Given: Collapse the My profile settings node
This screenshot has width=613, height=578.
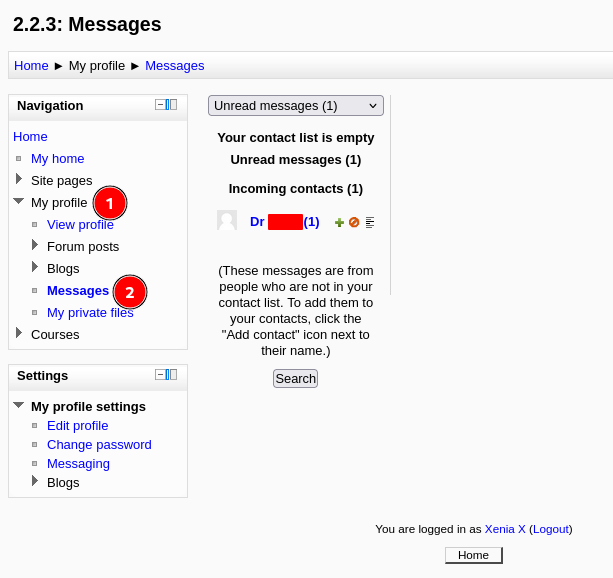Looking at the screenshot, I should tap(18, 405).
